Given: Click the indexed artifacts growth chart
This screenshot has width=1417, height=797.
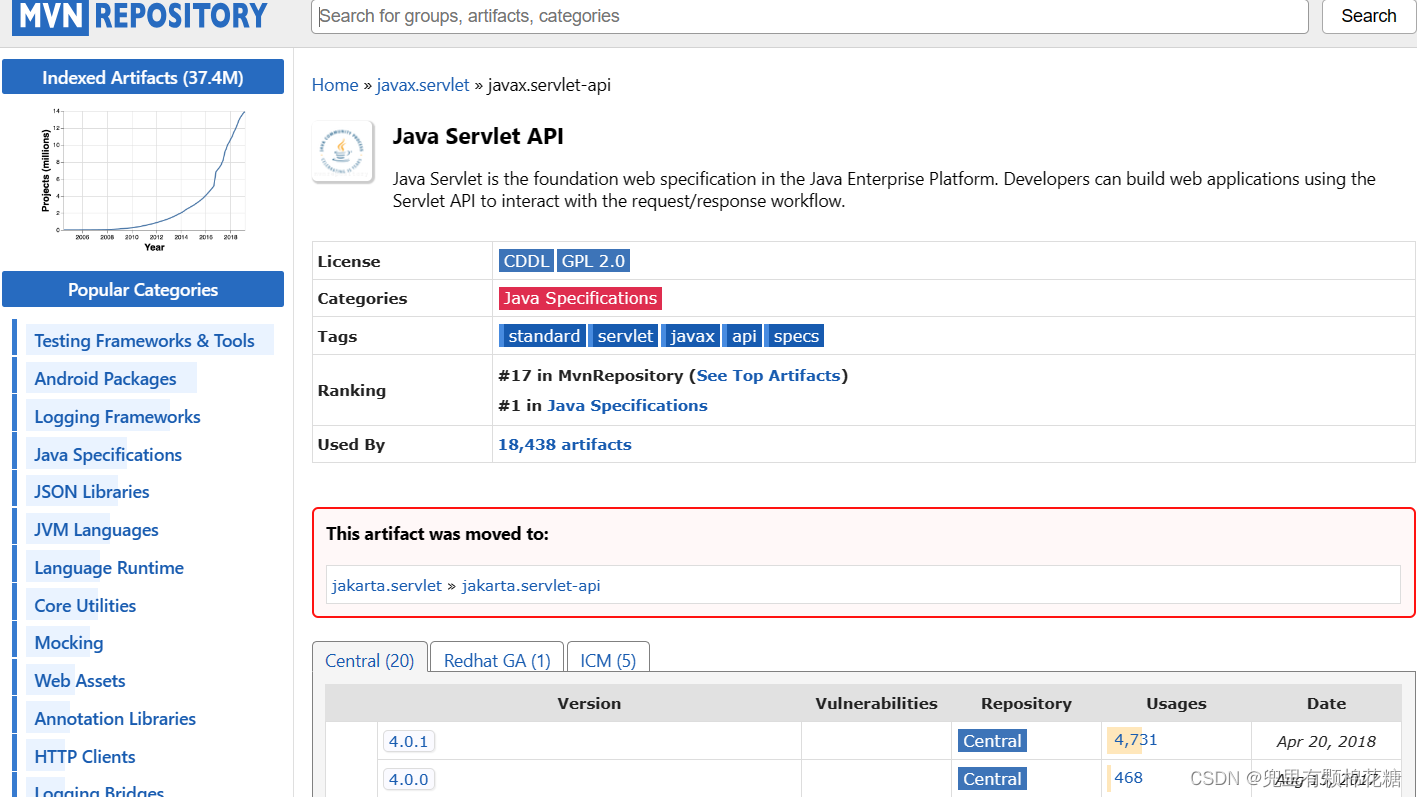Looking at the screenshot, I should pos(143,179).
